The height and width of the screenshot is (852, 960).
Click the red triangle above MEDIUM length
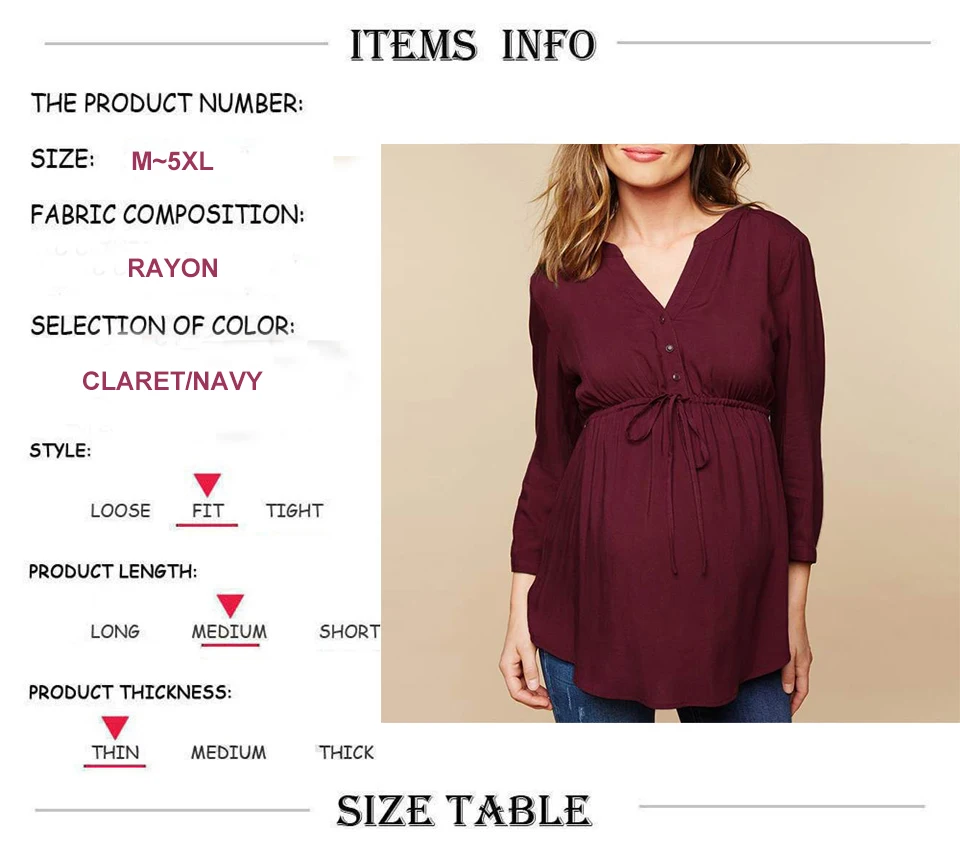click(x=230, y=605)
